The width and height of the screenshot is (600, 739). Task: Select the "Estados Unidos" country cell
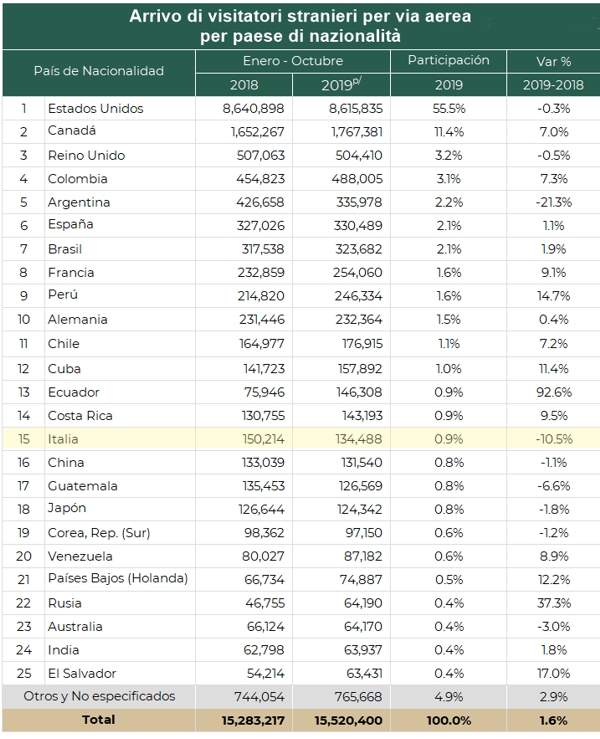(x=95, y=108)
